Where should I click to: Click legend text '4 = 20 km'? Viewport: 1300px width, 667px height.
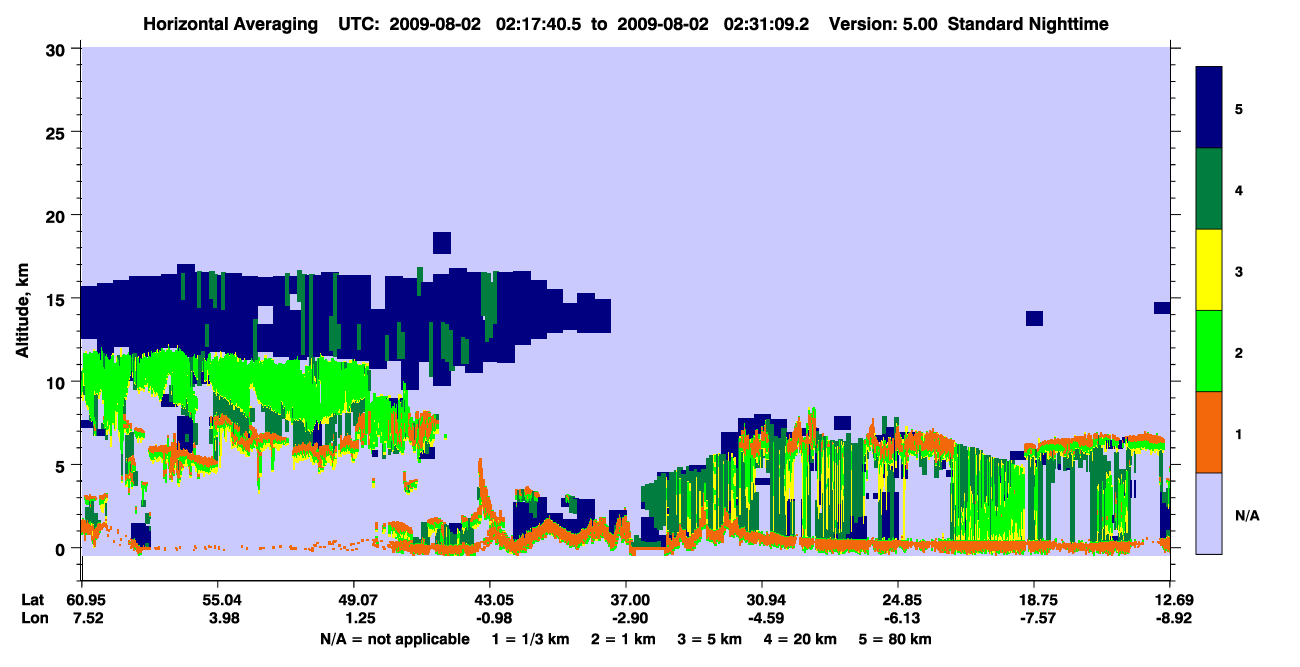pos(800,639)
